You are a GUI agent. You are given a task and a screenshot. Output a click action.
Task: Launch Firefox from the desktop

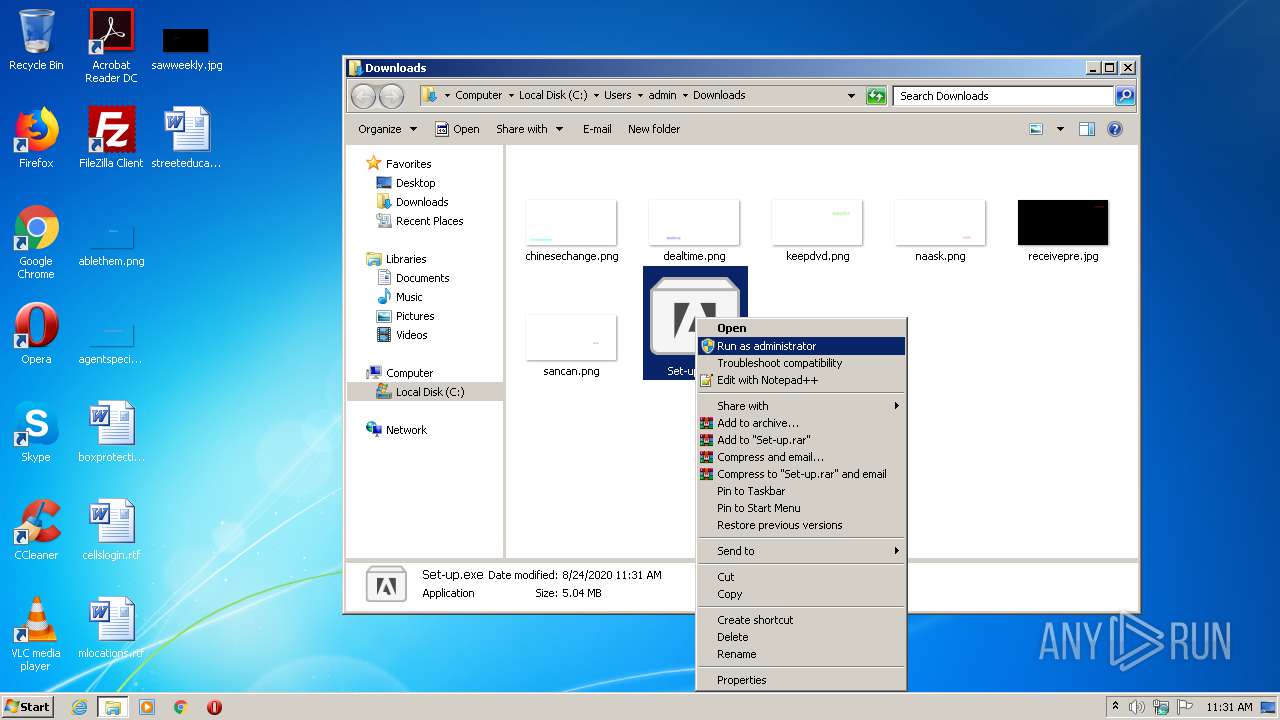36,138
